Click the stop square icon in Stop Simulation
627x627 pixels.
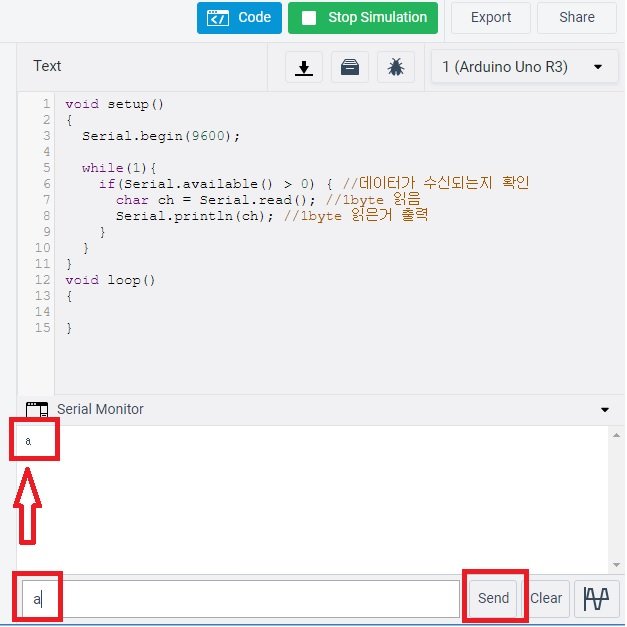coord(309,18)
